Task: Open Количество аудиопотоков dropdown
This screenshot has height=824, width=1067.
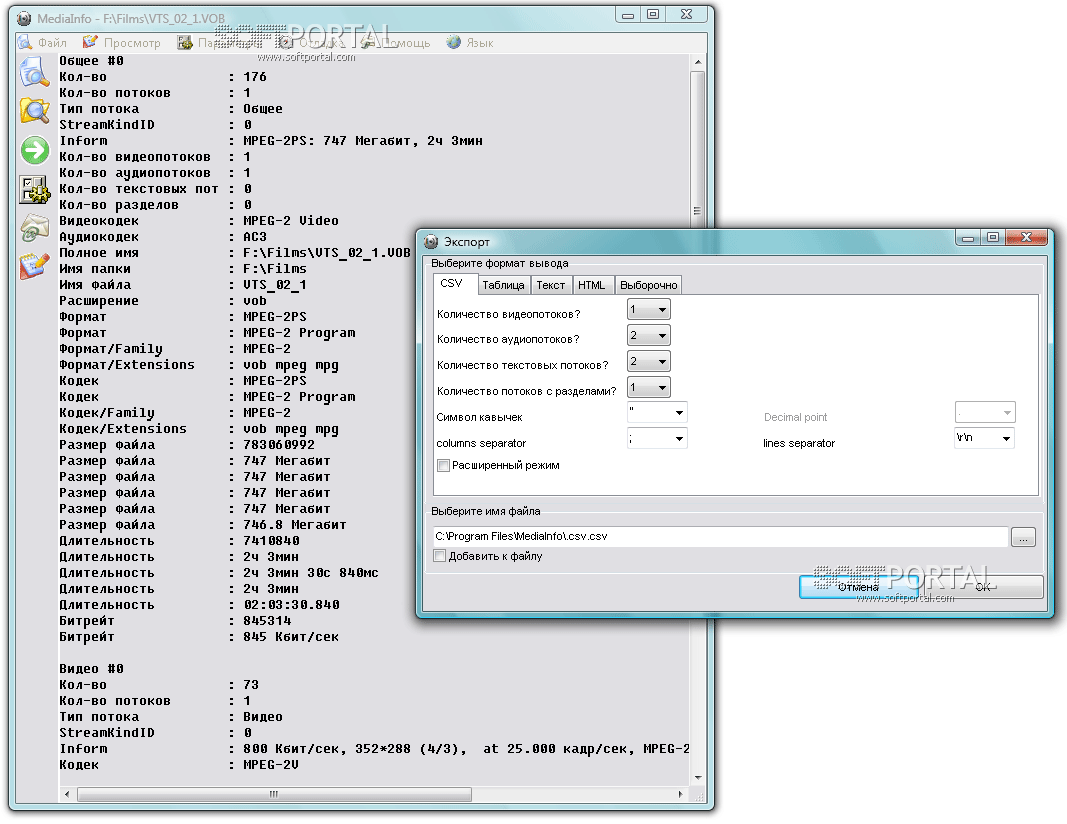Action: pyautogui.click(x=649, y=335)
